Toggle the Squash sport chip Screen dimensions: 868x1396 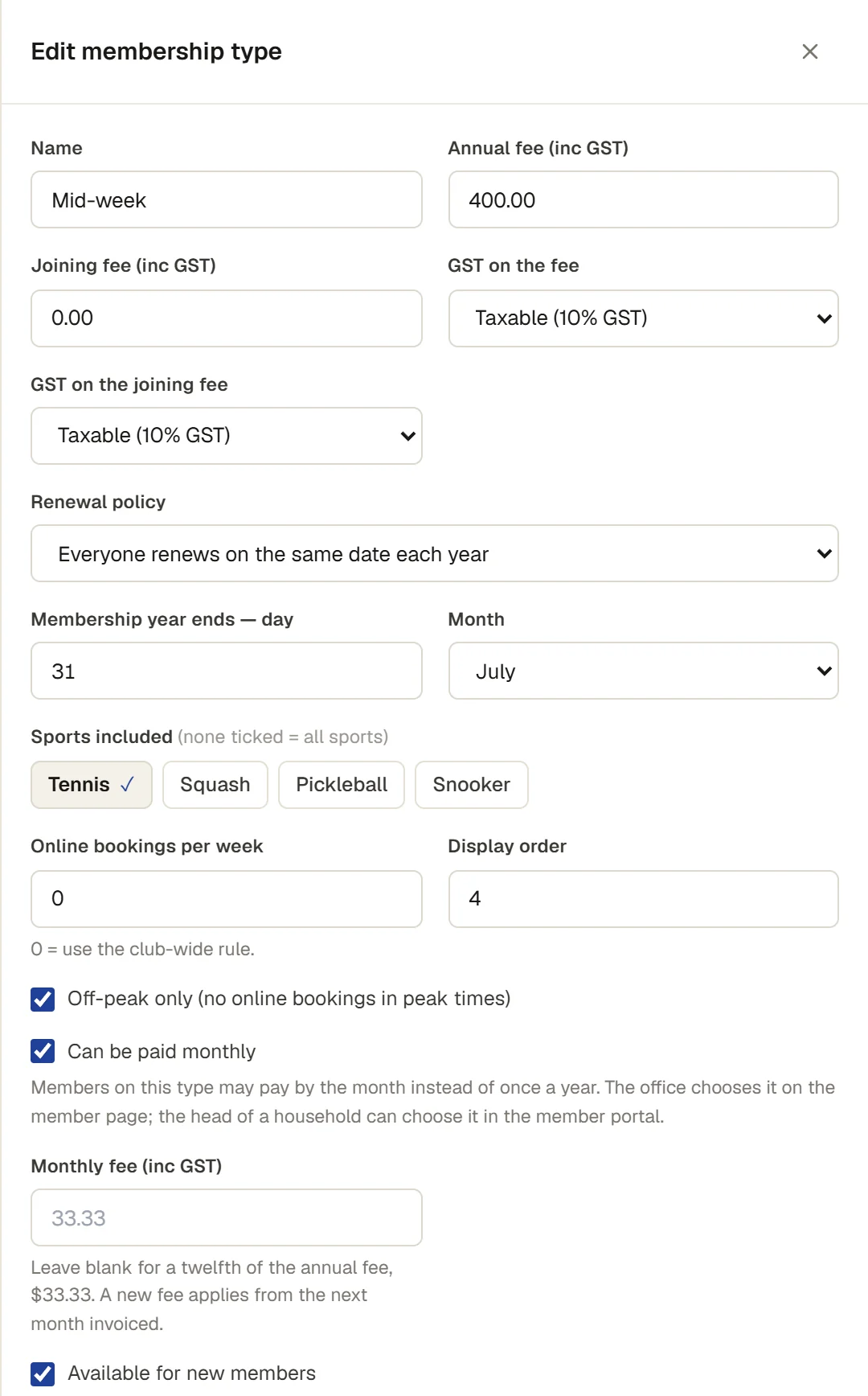215,785
